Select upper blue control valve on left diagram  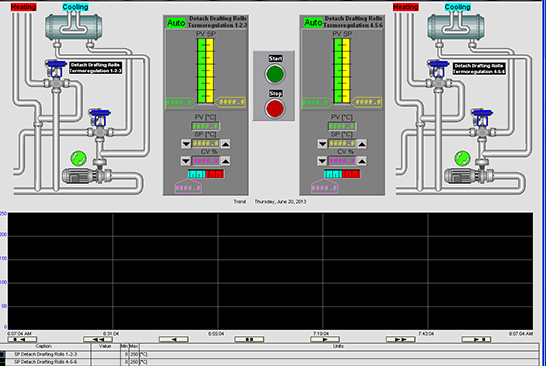56,69
